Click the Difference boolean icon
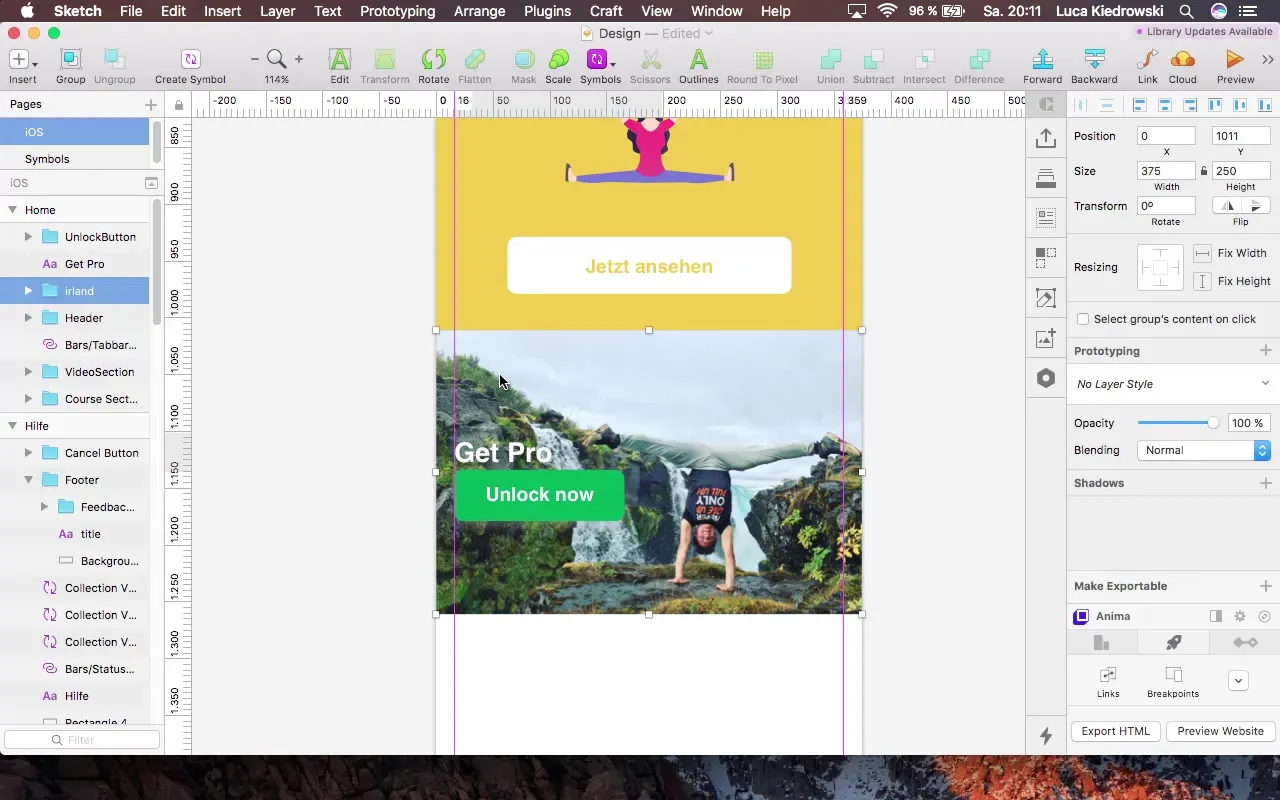Image resolution: width=1280 pixels, height=800 pixels. (x=979, y=60)
